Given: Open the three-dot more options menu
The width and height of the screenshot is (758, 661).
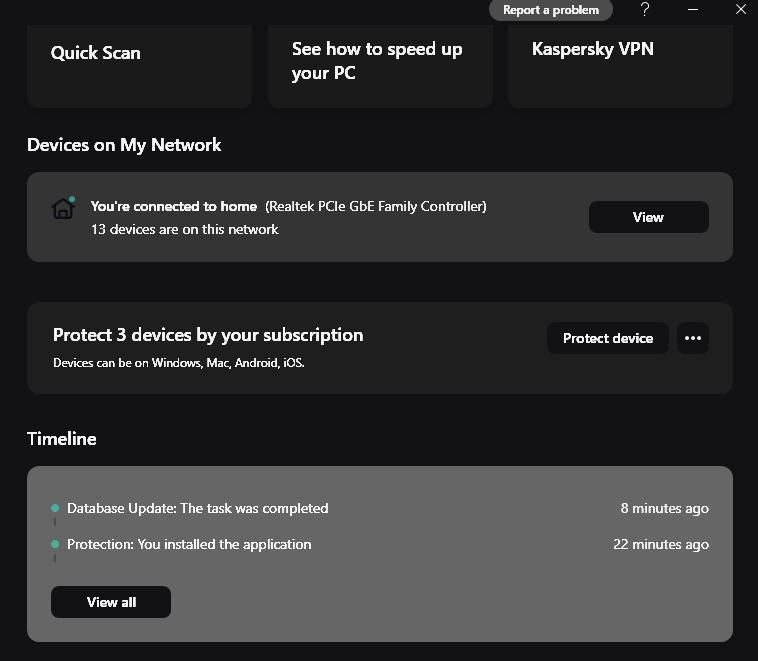Looking at the screenshot, I should (693, 338).
